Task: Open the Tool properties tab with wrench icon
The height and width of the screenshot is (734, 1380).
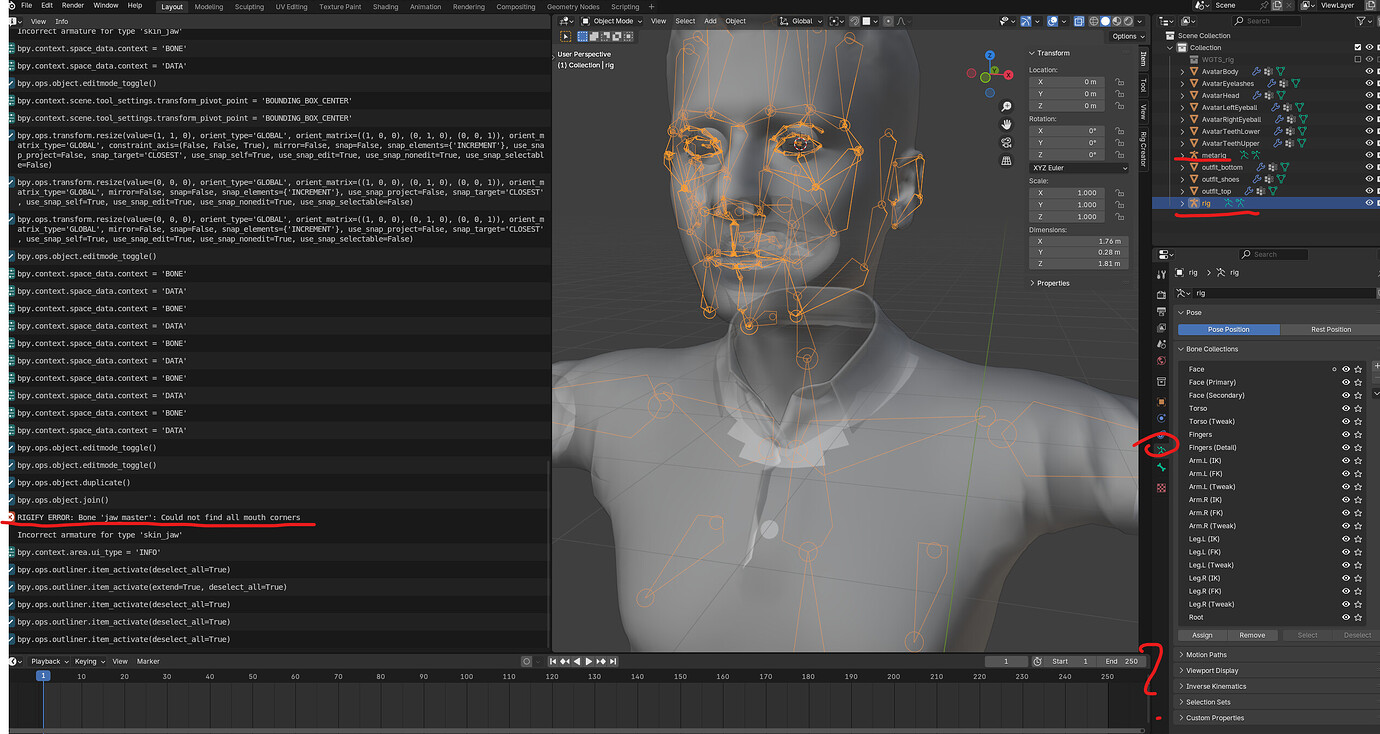Action: pyautogui.click(x=1161, y=274)
